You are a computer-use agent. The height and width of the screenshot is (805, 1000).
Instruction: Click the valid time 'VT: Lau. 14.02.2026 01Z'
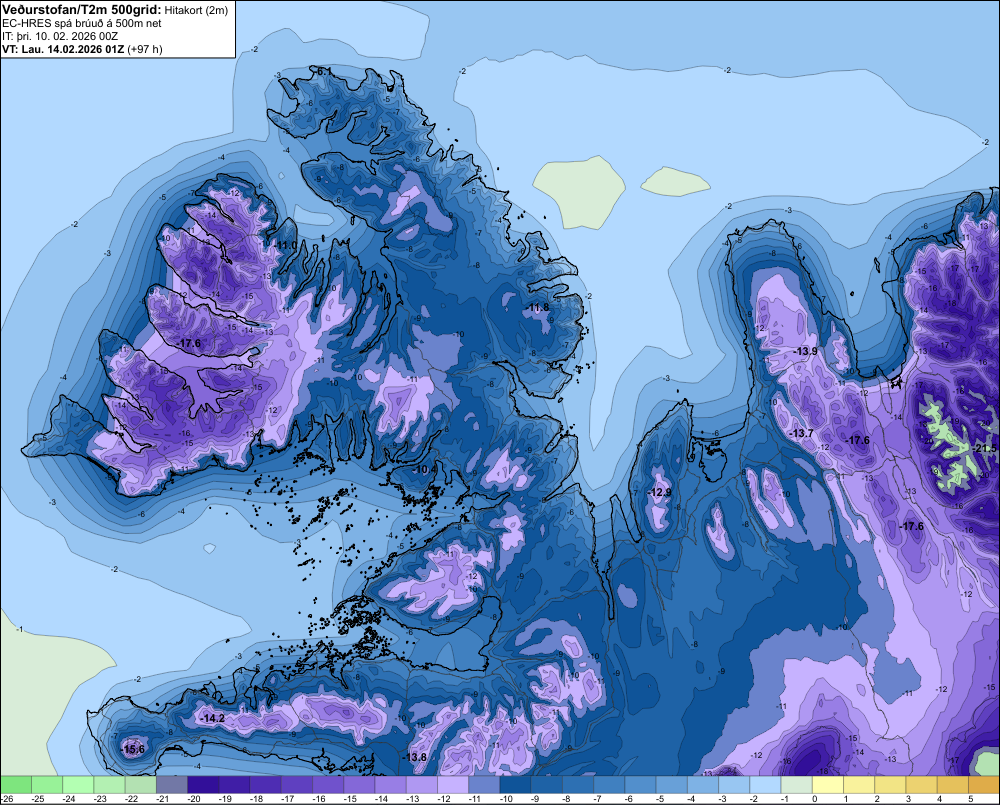tap(64, 49)
